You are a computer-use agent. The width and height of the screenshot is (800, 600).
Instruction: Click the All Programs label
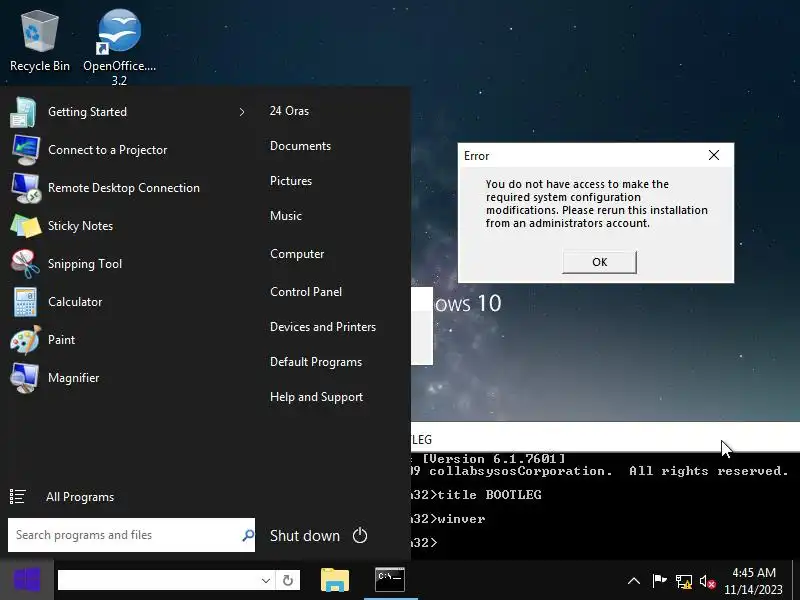tap(80, 497)
